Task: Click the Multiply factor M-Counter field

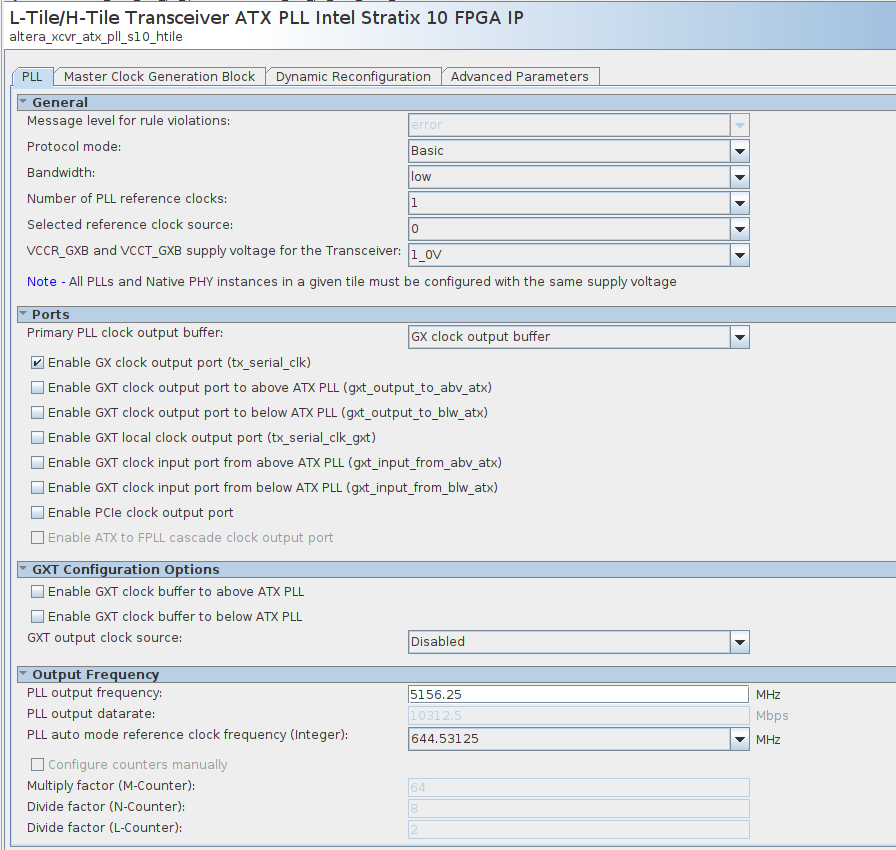Action: [x=578, y=787]
